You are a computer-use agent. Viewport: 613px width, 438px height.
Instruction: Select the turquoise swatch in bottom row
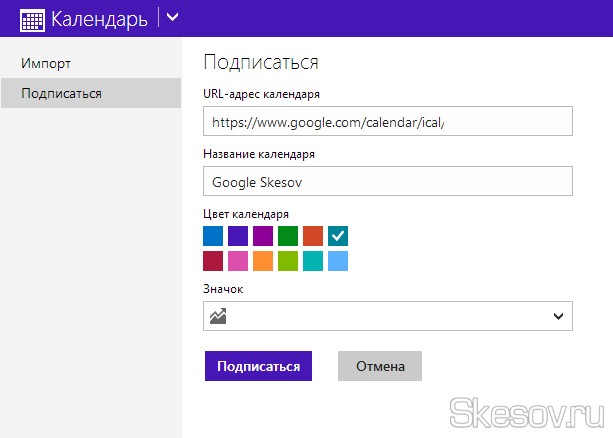pos(313,261)
